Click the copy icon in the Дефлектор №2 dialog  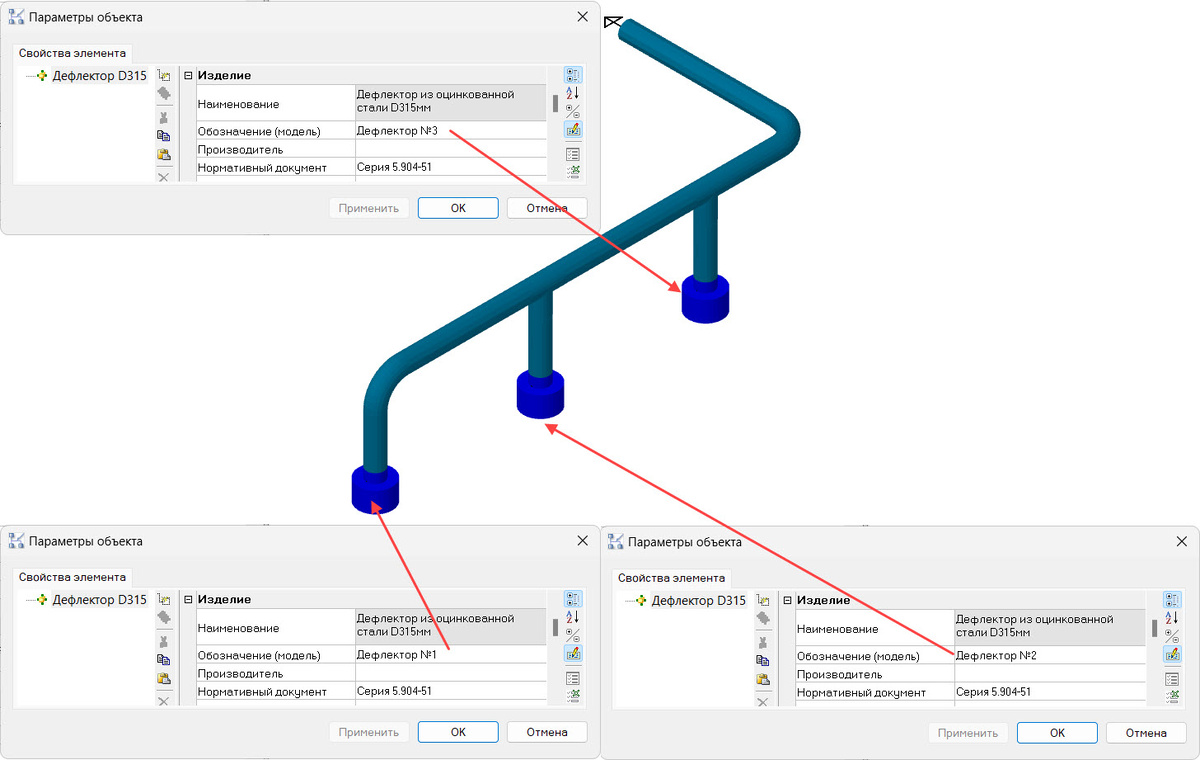click(x=763, y=661)
